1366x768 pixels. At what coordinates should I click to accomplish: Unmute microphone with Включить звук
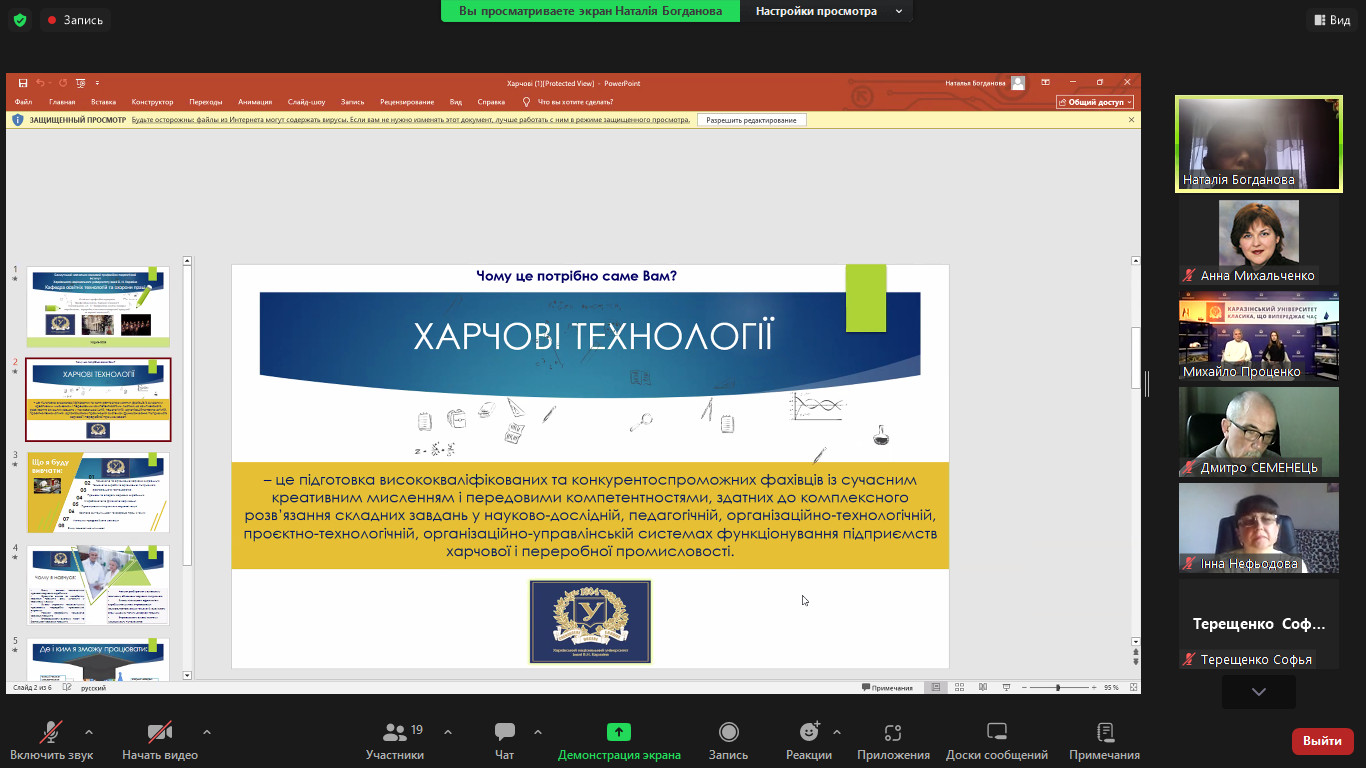pyautogui.click(x=50, y=733)
